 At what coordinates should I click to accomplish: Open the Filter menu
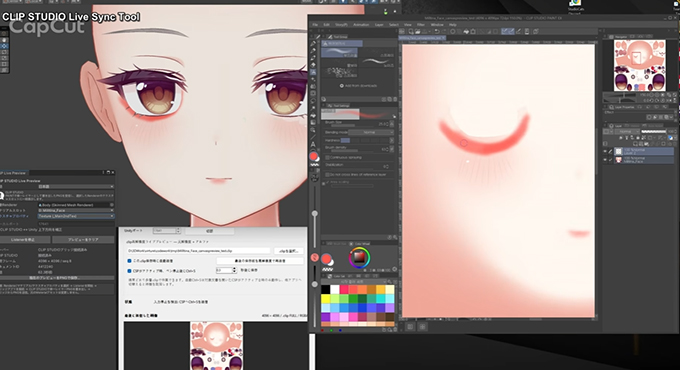pos(421,25)
